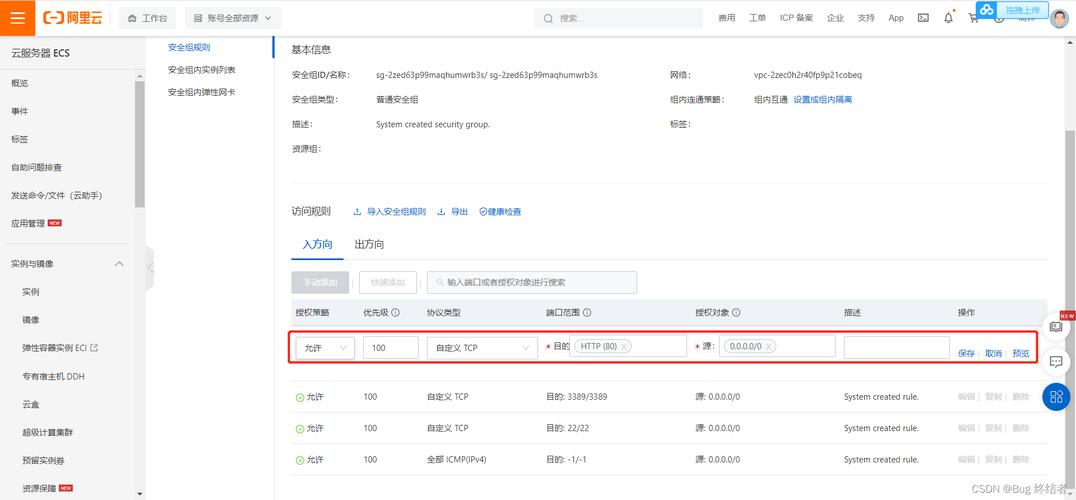Click 取消 to cancel the rule
The width and height of the screenshot is (1076, 500).
point(994,353)
